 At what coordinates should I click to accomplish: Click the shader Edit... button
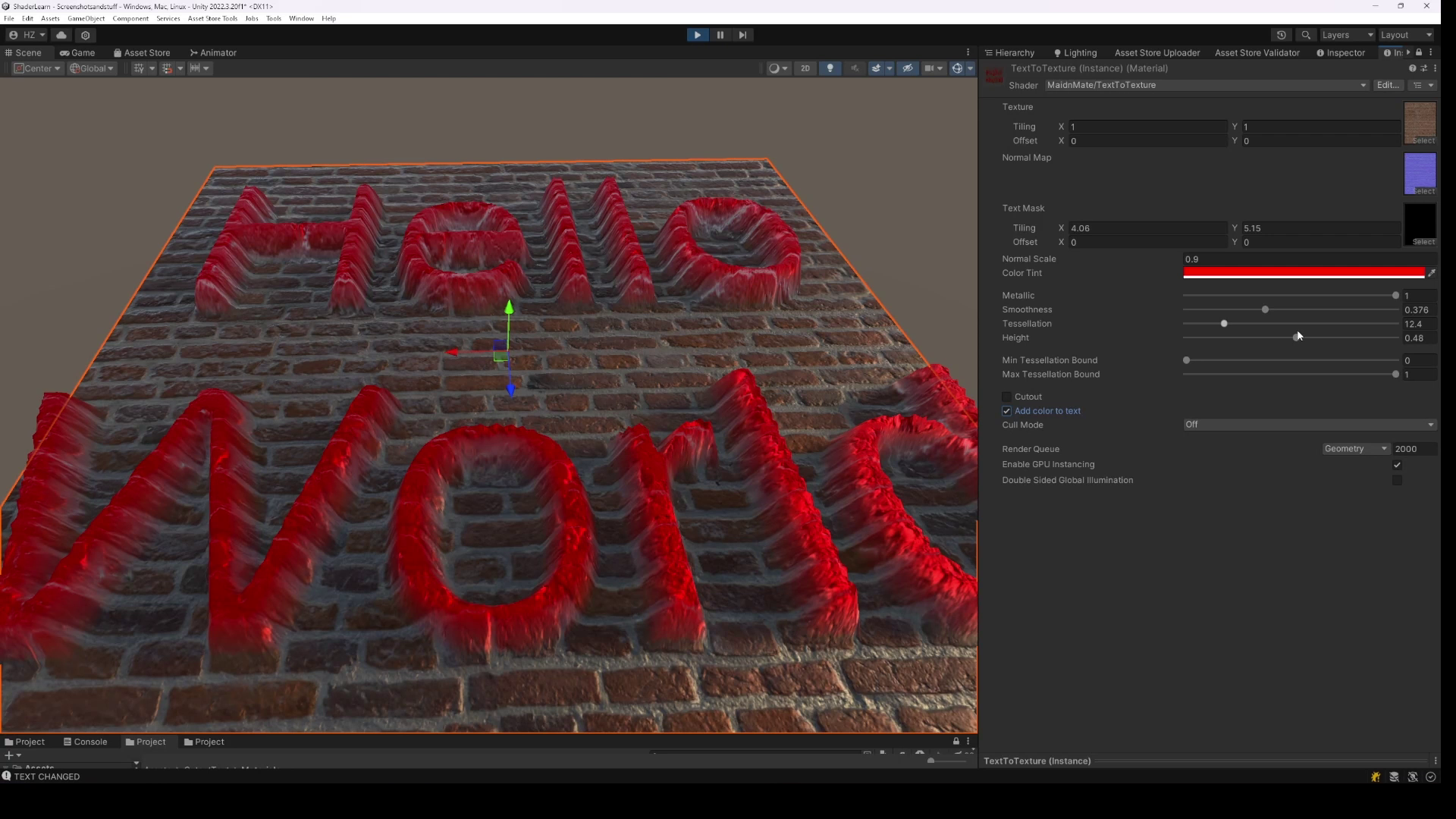[1388, 85]
